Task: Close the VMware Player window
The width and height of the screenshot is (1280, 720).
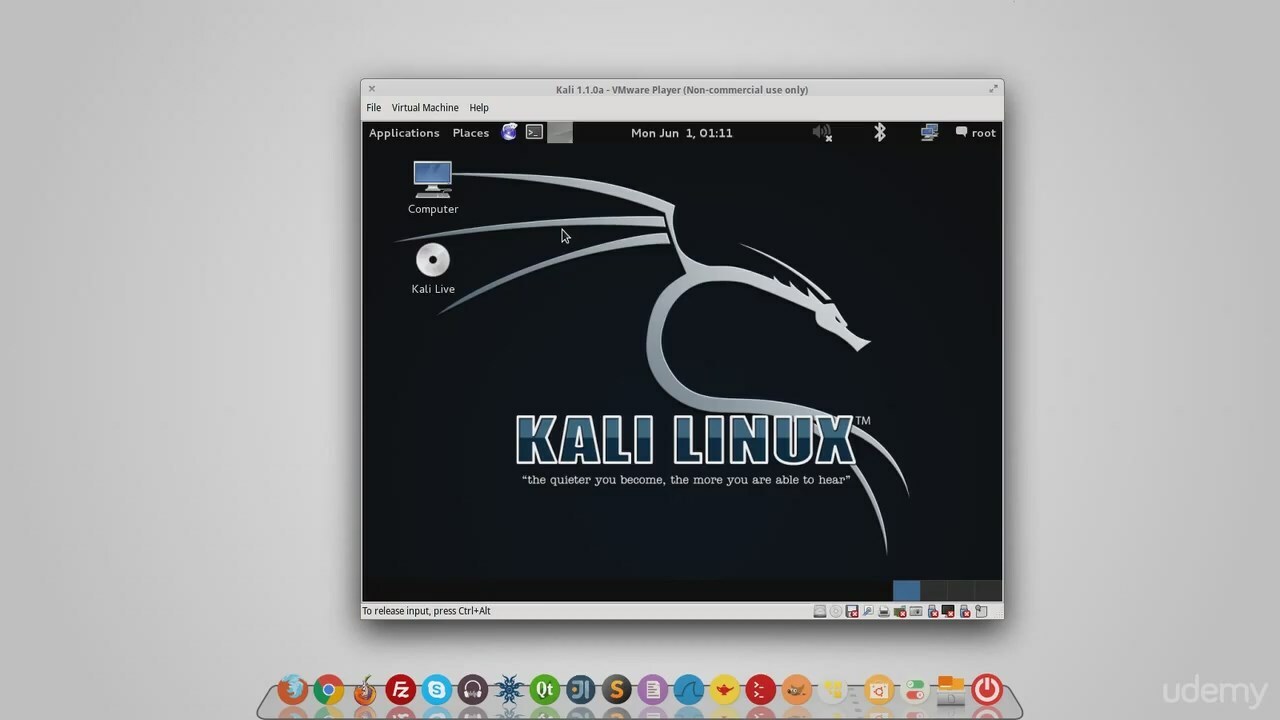Action: coord(372,89)
